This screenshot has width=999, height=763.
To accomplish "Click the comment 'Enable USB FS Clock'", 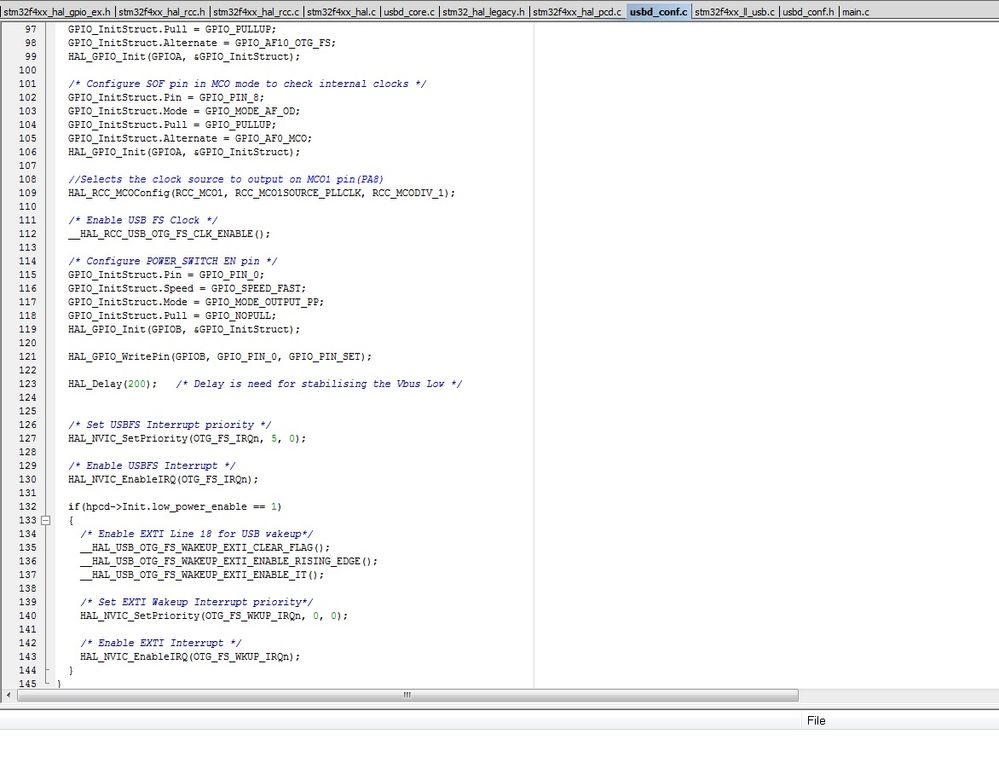I will point(143,220).
